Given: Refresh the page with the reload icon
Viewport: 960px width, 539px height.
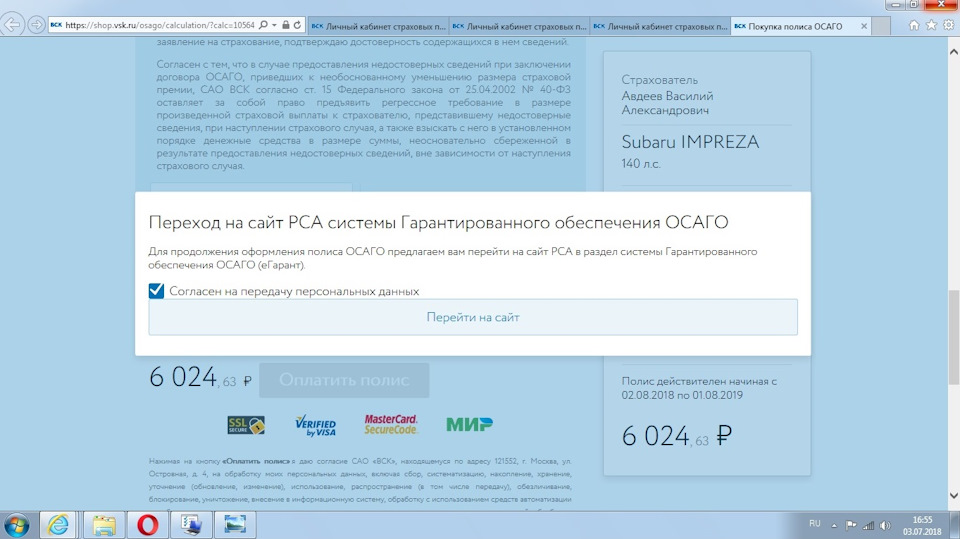Looking at the screenshot, I should (298, 25).
